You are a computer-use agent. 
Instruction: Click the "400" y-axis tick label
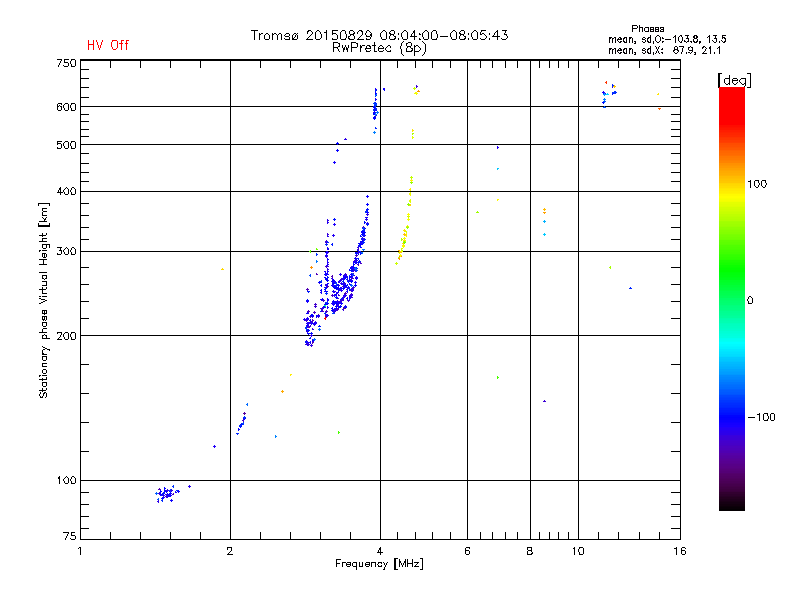coord(66,191)
